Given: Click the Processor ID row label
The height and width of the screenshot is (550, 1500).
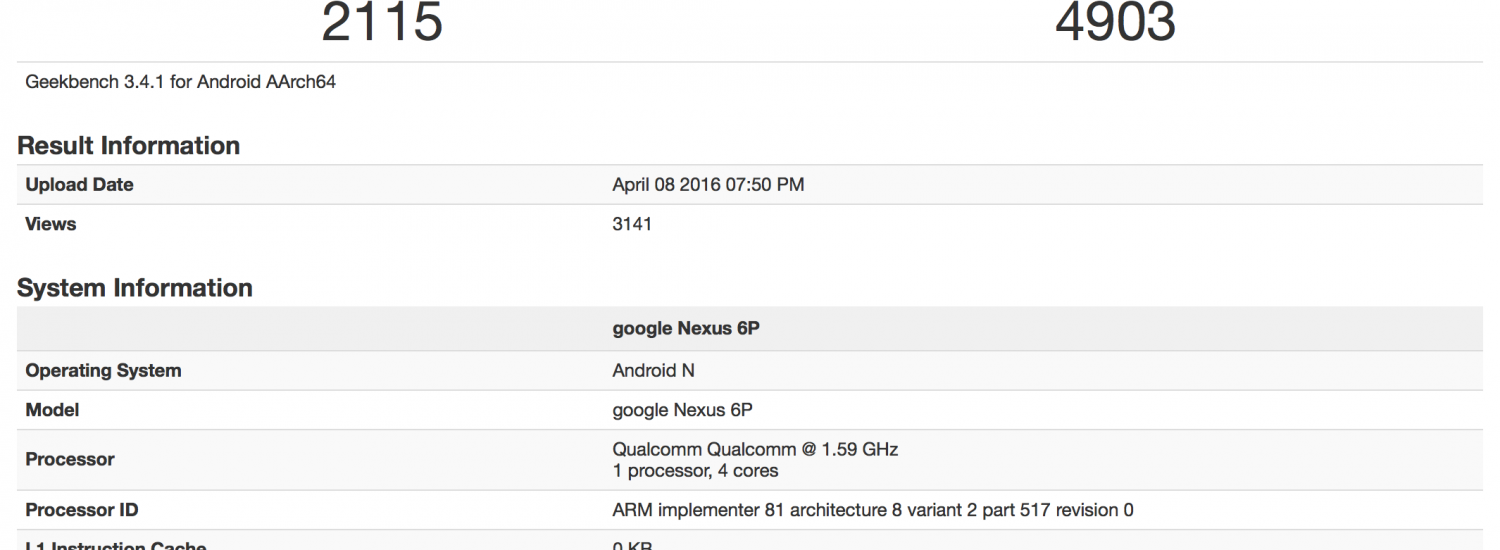Looking at the screenshot, I should coord(82,510).
